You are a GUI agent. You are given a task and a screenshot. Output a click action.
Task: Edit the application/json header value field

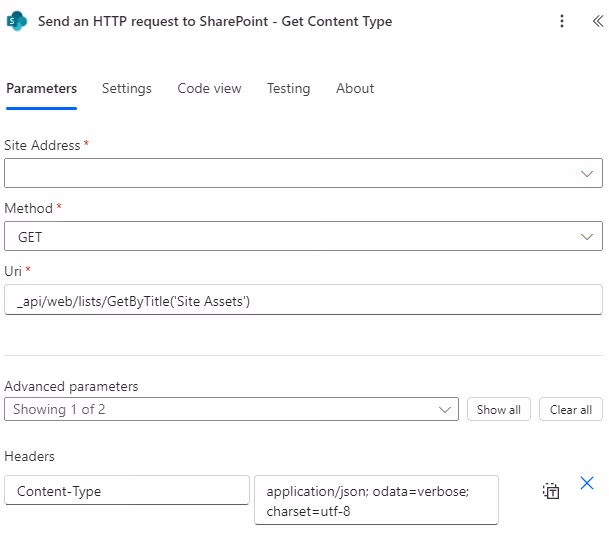point(376,500)
